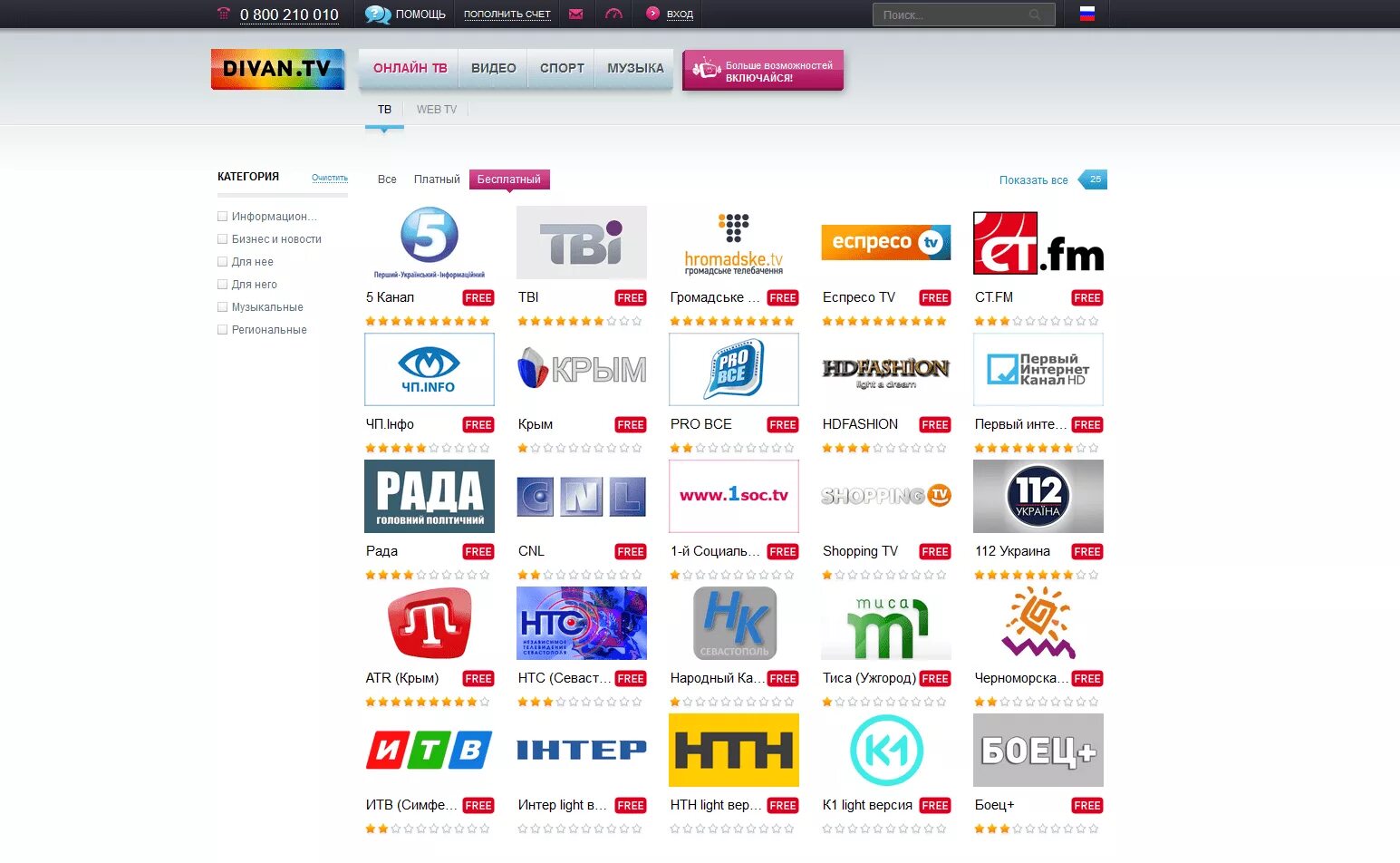Switch to the WEB TV sub-tab
This screenshot has width=1400, height=863.
point(437,110)
